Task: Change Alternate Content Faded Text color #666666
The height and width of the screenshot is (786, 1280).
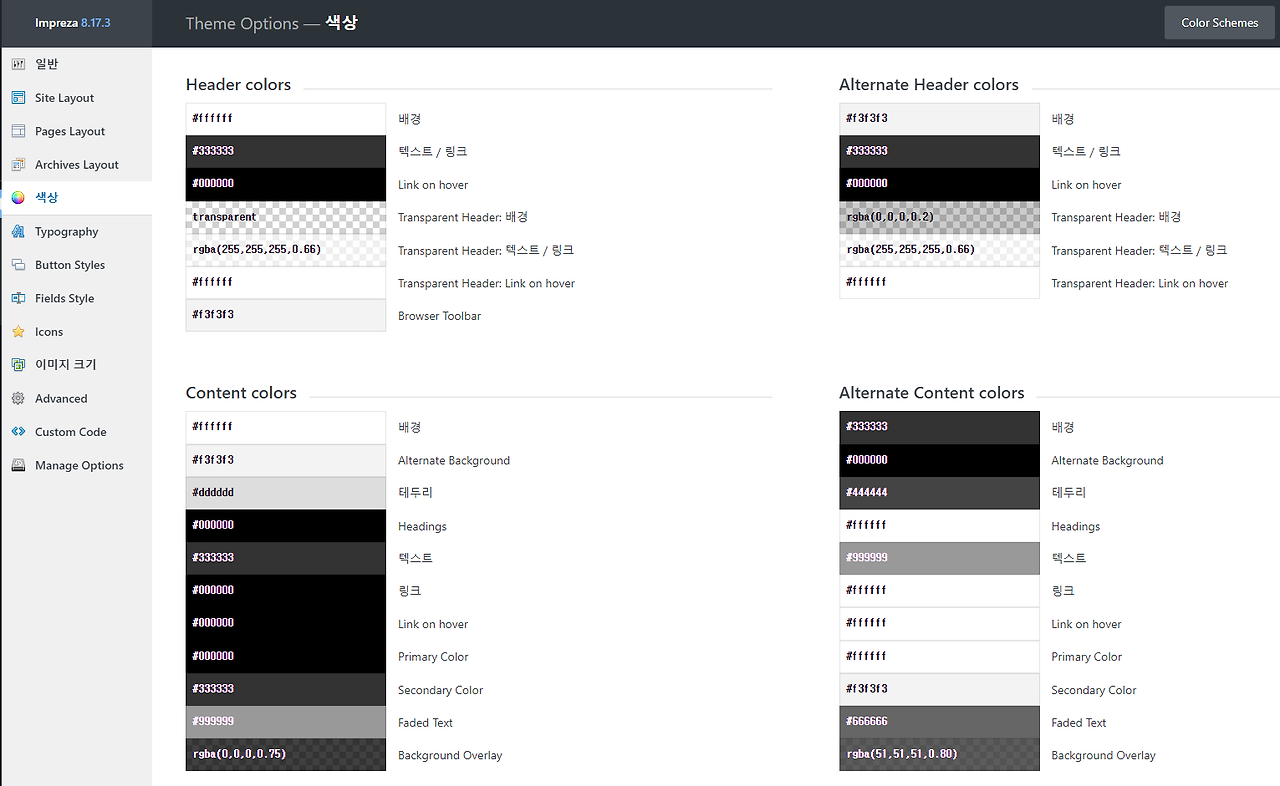Action: pos(939,722)
